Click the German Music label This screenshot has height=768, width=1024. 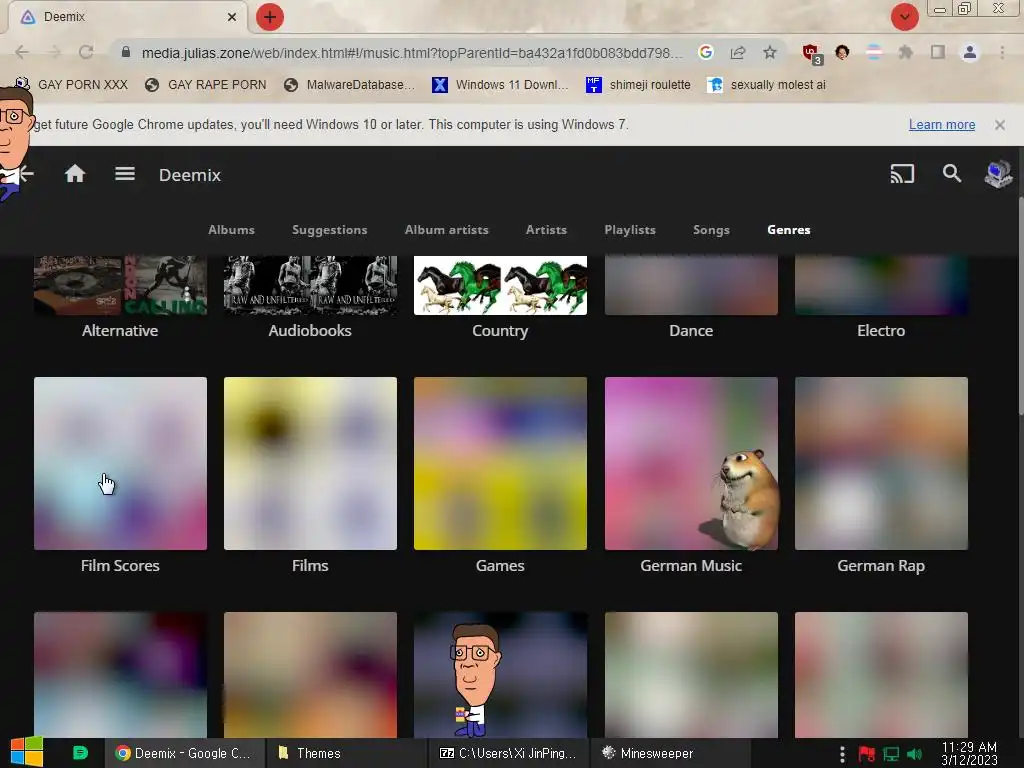coord(691,566)
